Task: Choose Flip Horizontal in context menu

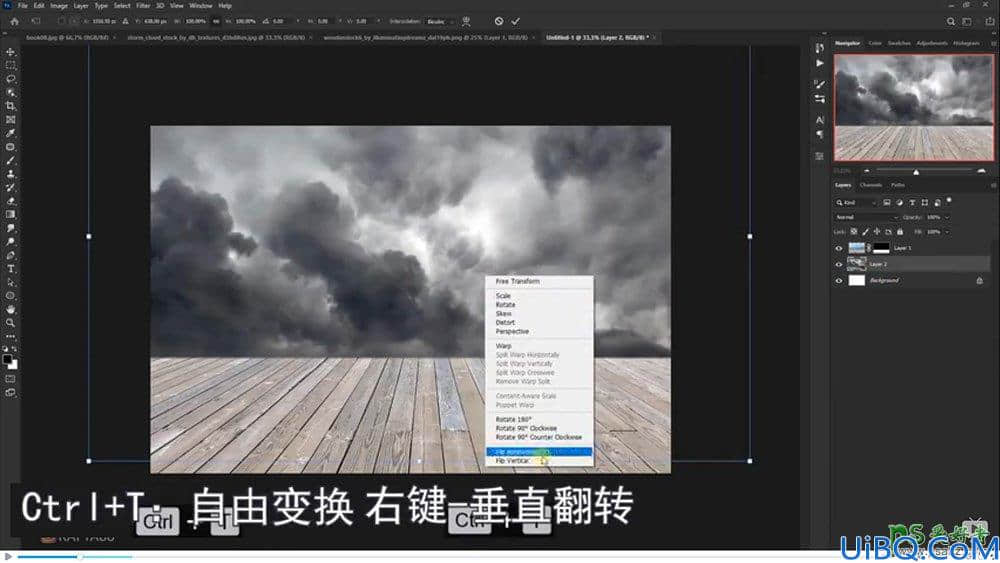Action: click(540, 451)
